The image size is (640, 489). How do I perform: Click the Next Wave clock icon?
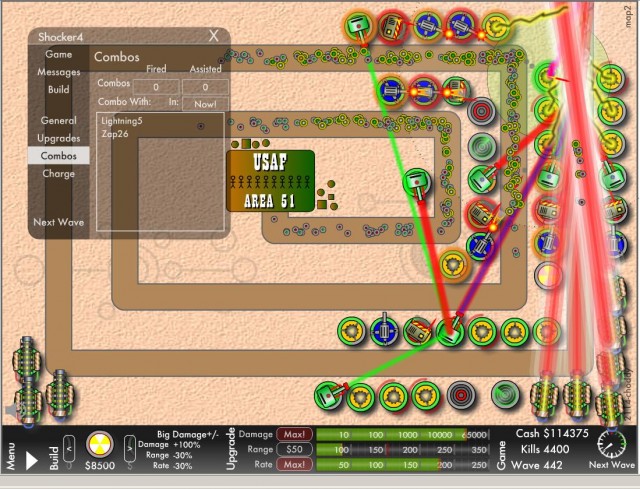[x=611, y=445]
